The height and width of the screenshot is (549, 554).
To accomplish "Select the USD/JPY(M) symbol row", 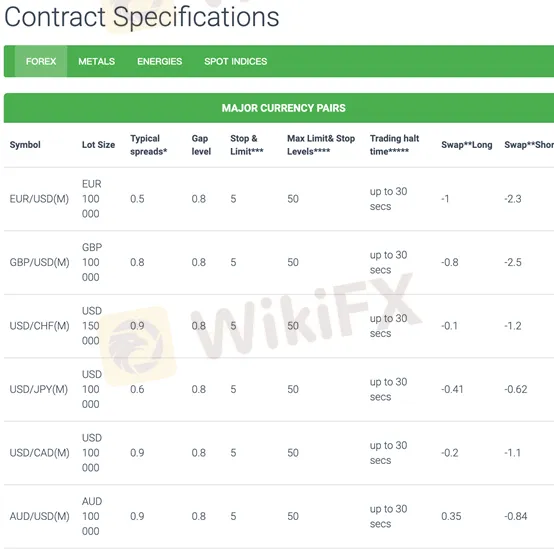I will (x=279, y=389).
